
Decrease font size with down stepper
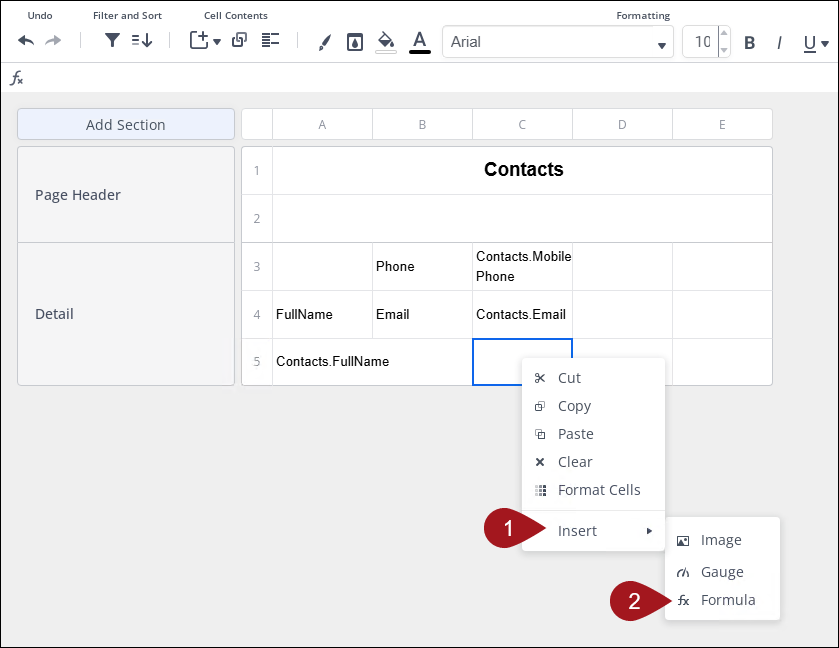tap(724, 50)
